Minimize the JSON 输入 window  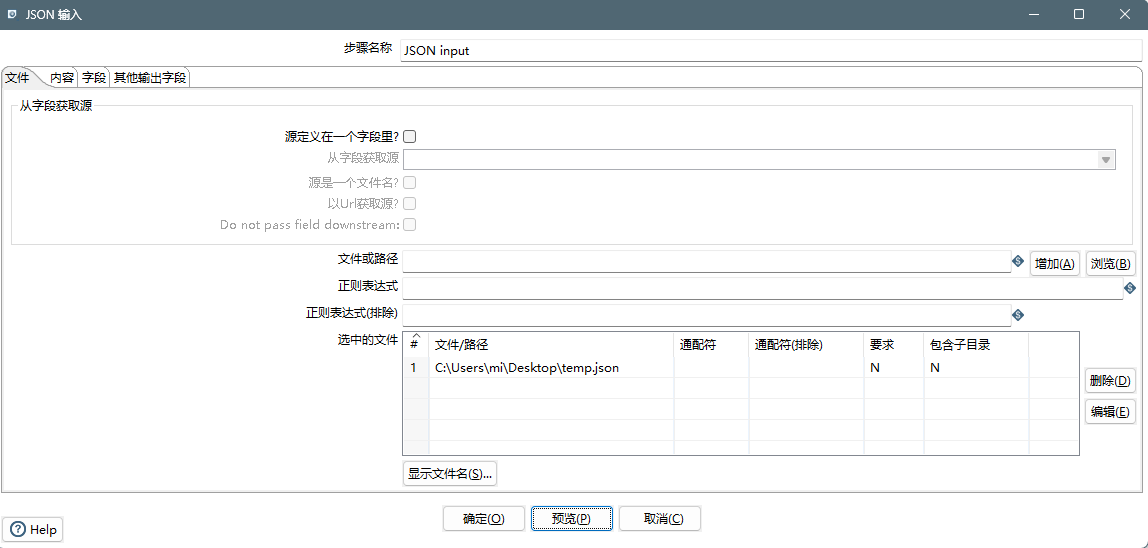coord(1034,15)
